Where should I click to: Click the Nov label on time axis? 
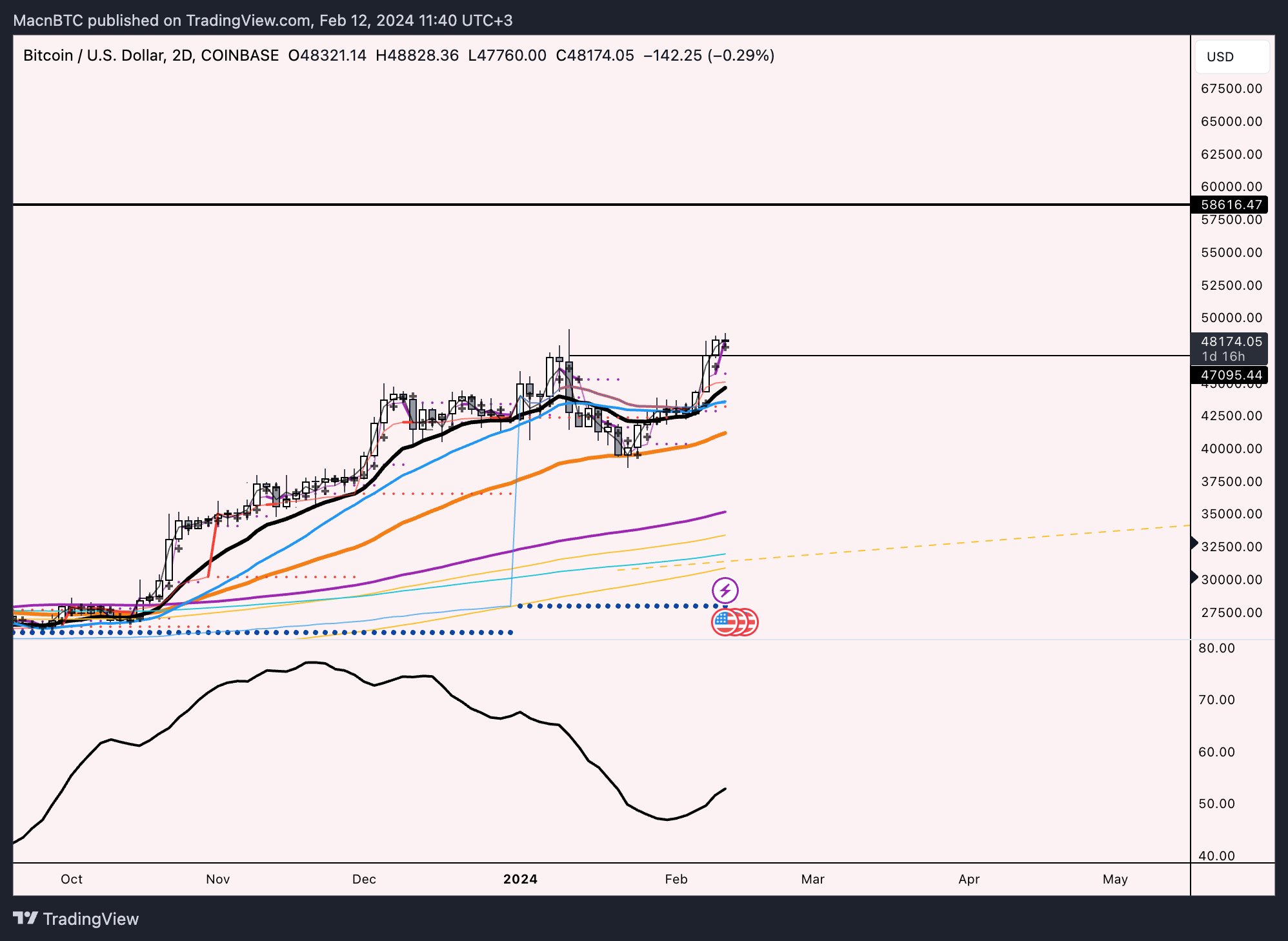point(217,879)
